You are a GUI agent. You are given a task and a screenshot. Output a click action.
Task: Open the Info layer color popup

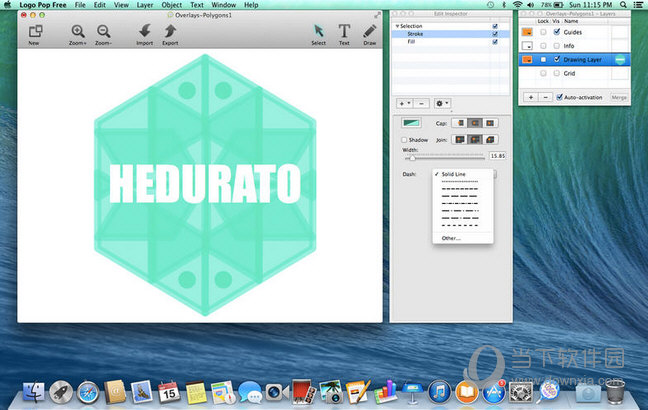pos(527,46)
